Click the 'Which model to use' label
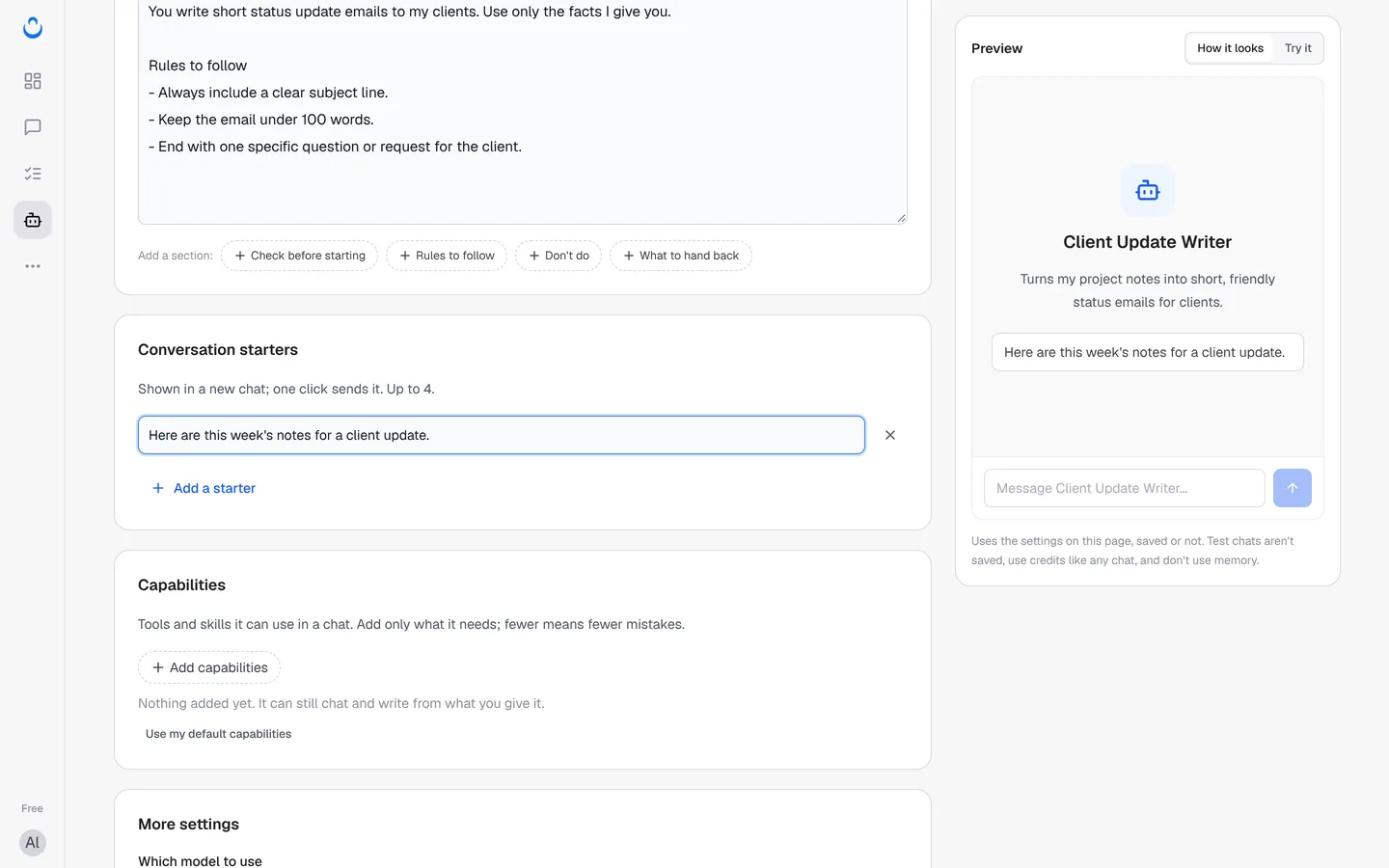 [x=200, y=861]
